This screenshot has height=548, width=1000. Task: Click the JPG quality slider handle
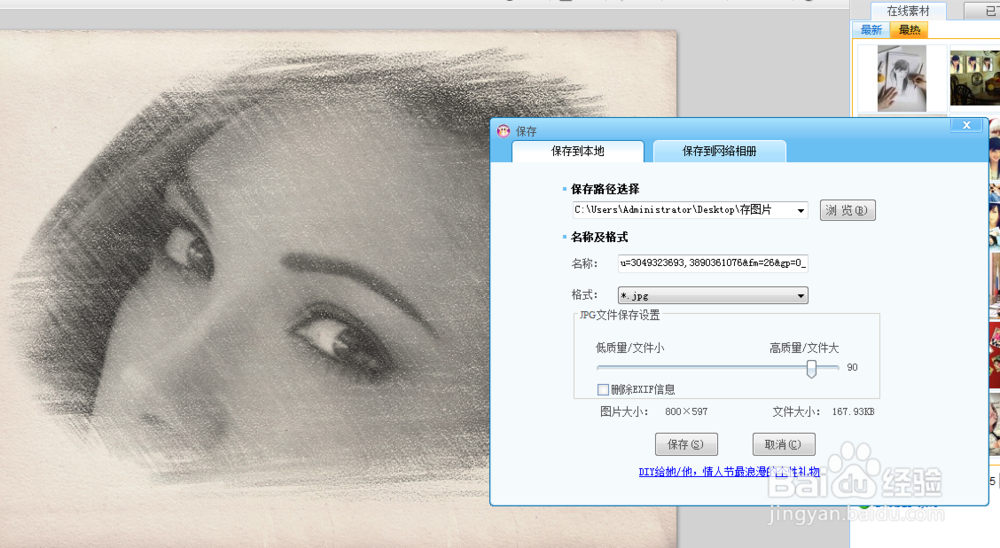pos(811,368)
